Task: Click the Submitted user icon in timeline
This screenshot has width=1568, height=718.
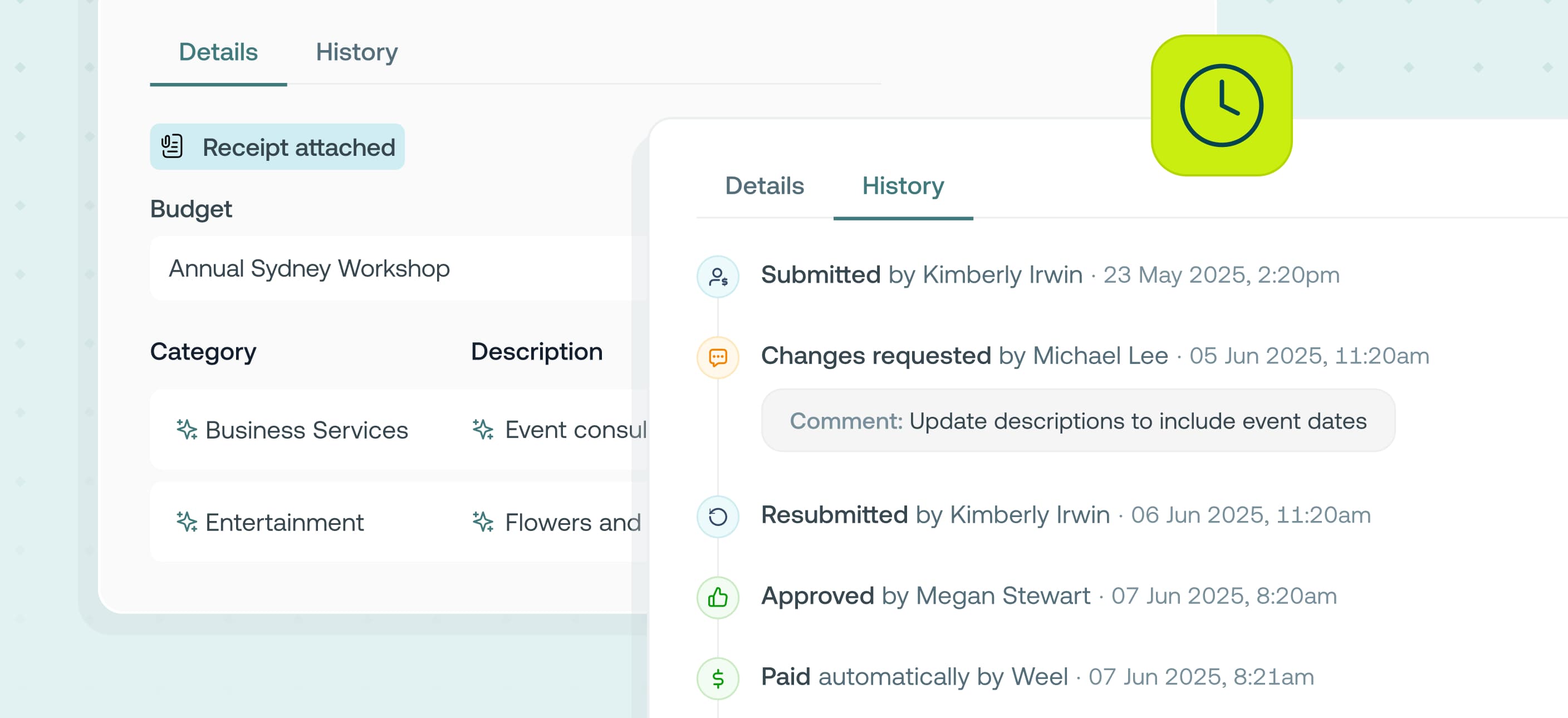Action: pos(718,277)
